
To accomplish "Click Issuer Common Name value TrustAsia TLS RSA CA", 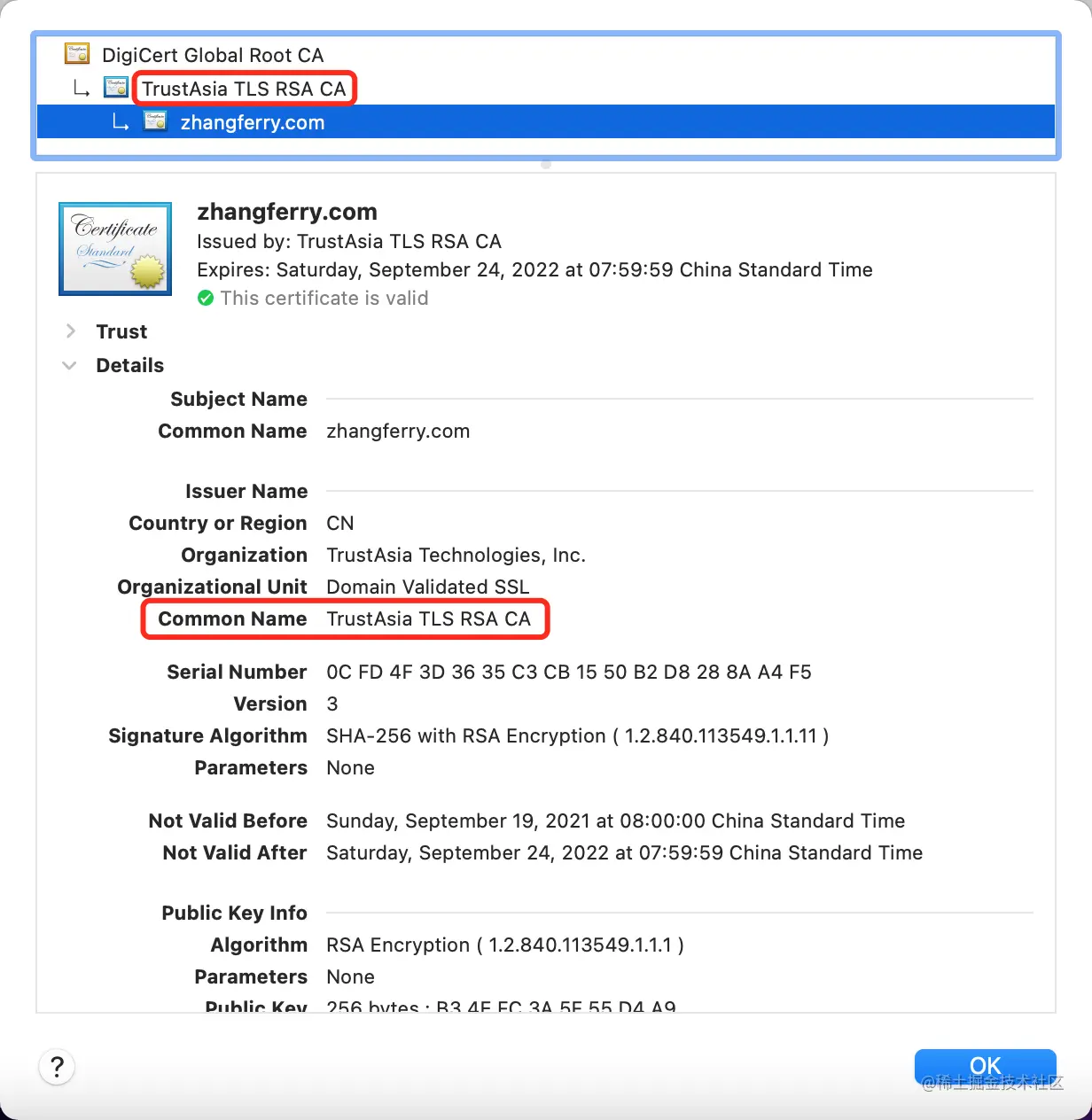I will 428,618.
